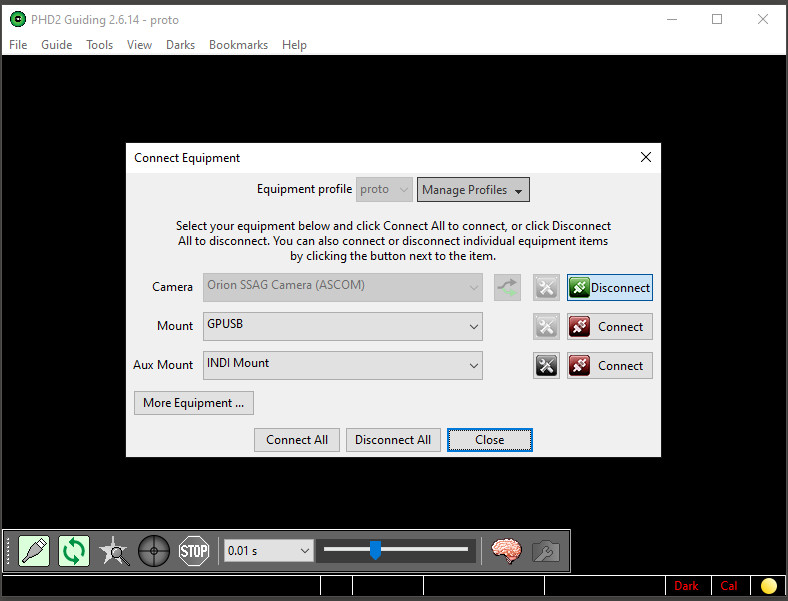Close the Connect Equipment dialog with X

(646, 157)
